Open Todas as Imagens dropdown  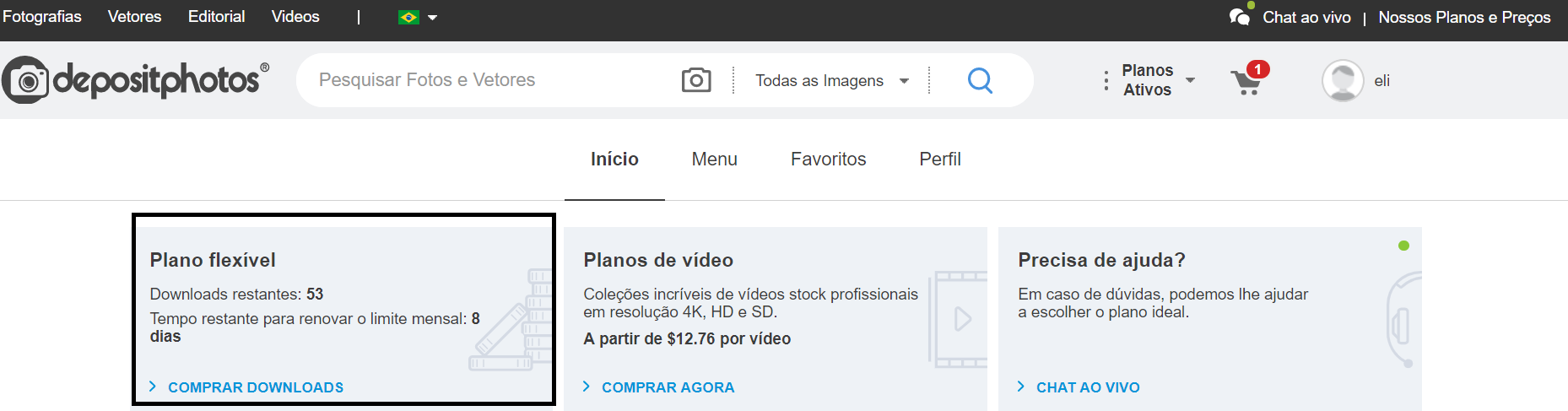click(x=831, y=80)
